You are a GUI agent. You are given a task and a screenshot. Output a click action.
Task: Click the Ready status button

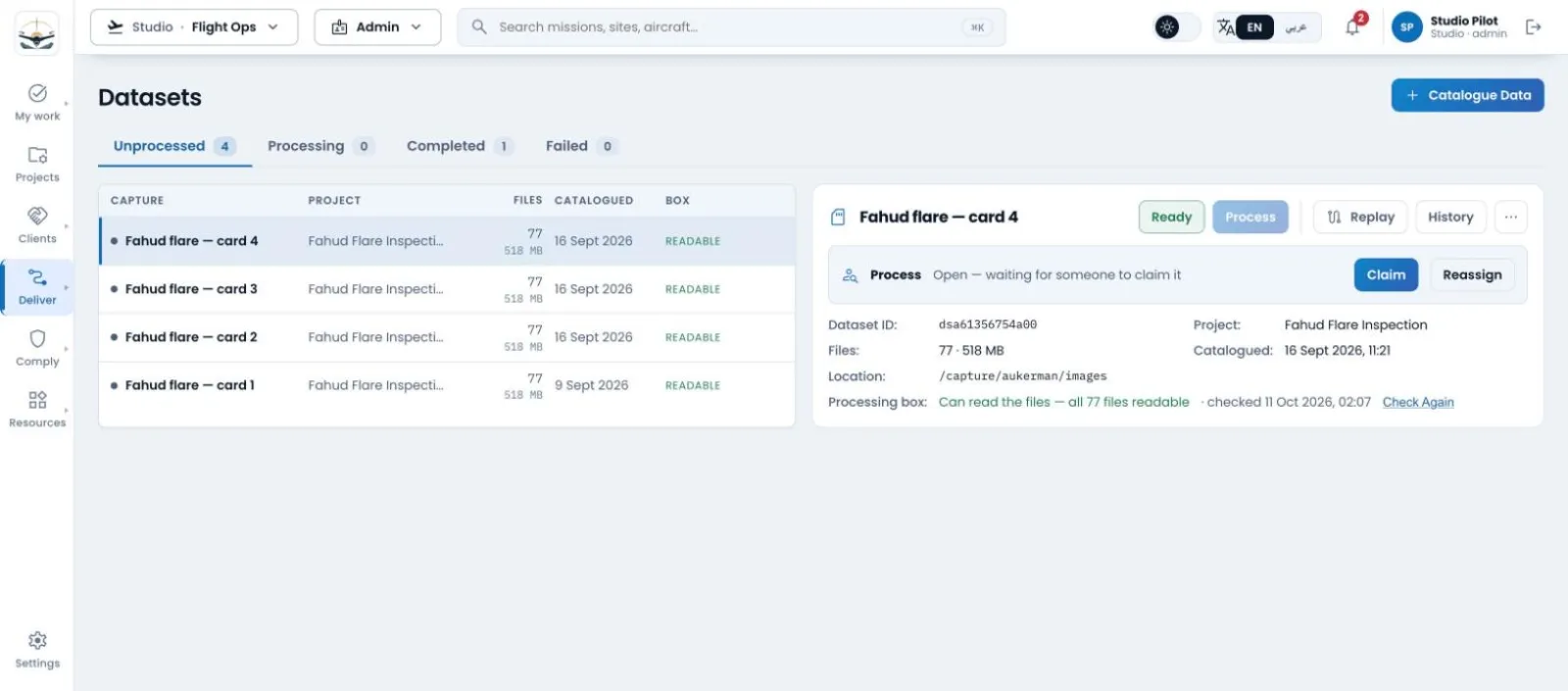[x=1171, y=217]
